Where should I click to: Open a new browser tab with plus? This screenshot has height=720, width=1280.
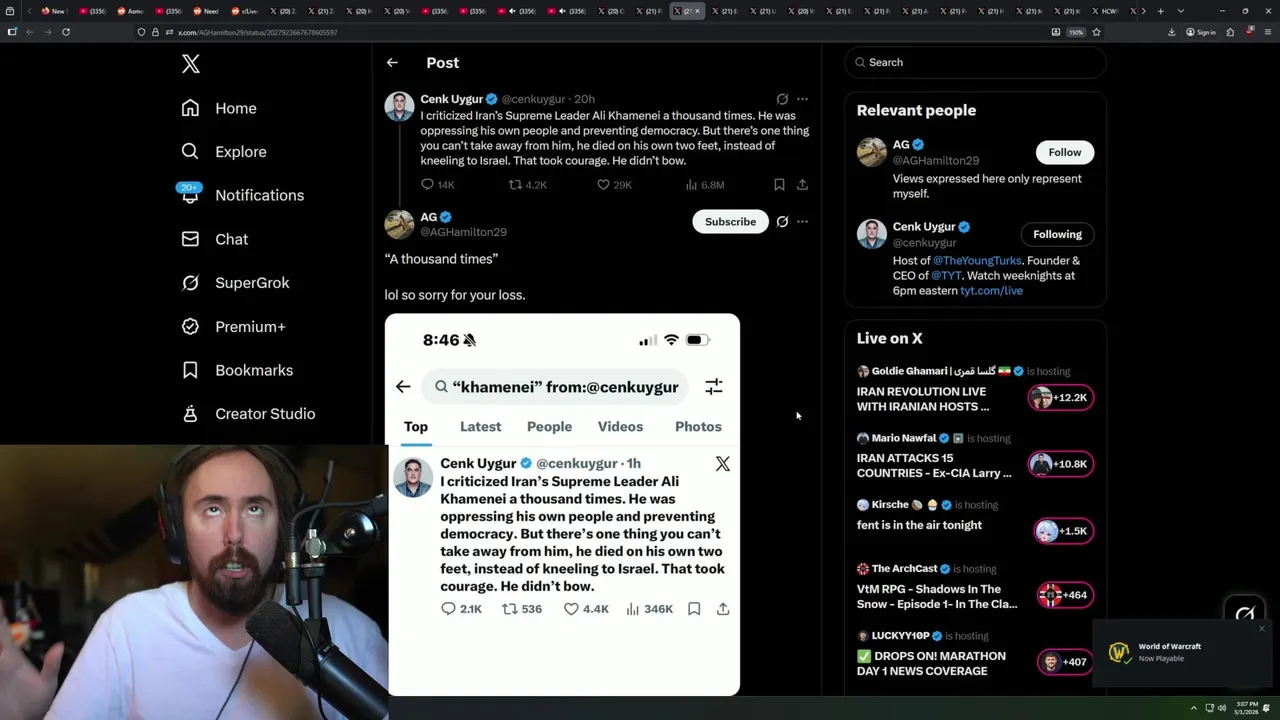tap(1160, 11)
